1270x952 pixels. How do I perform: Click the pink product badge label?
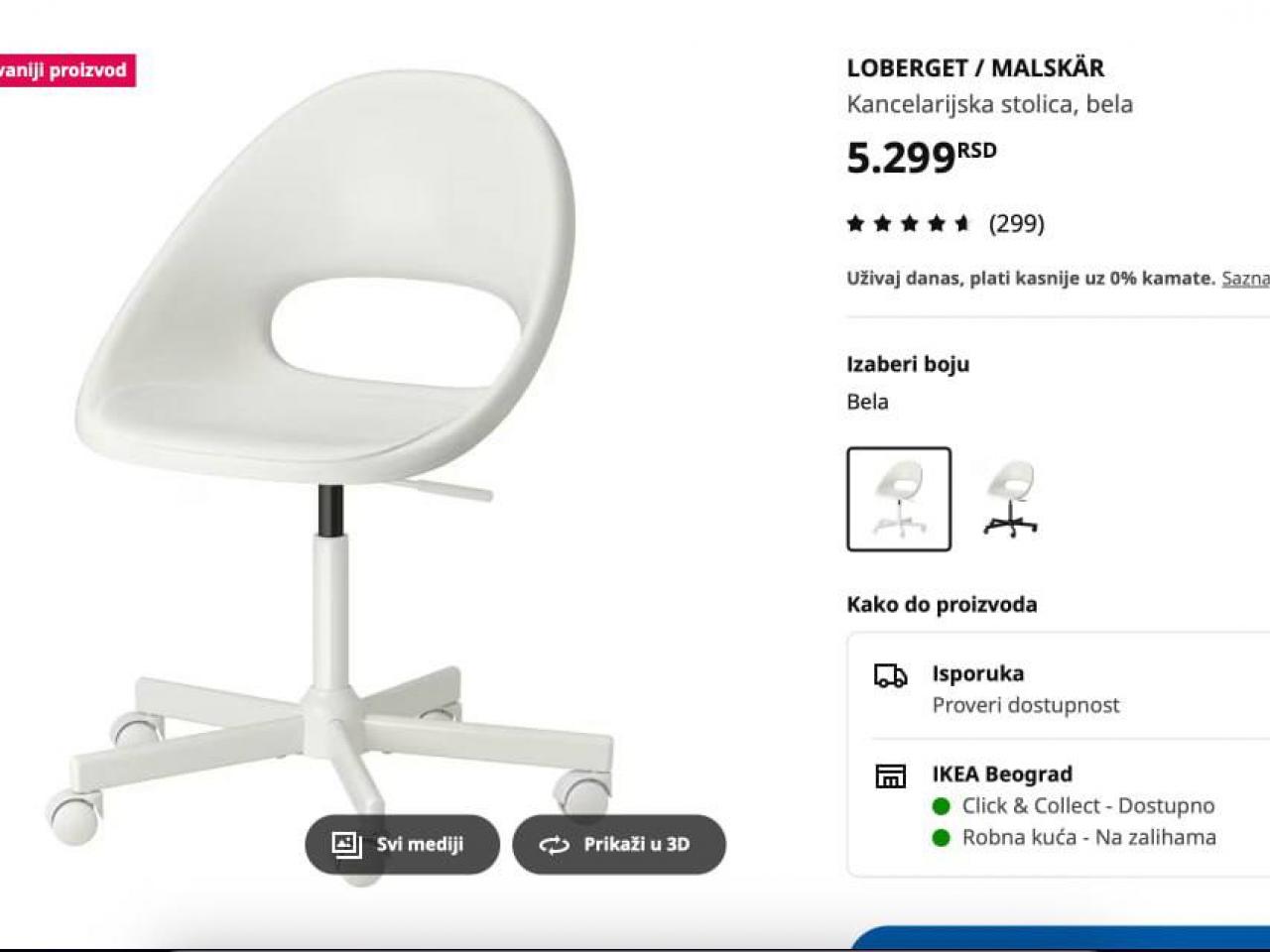pyautogui.click(x=66, y=70)
